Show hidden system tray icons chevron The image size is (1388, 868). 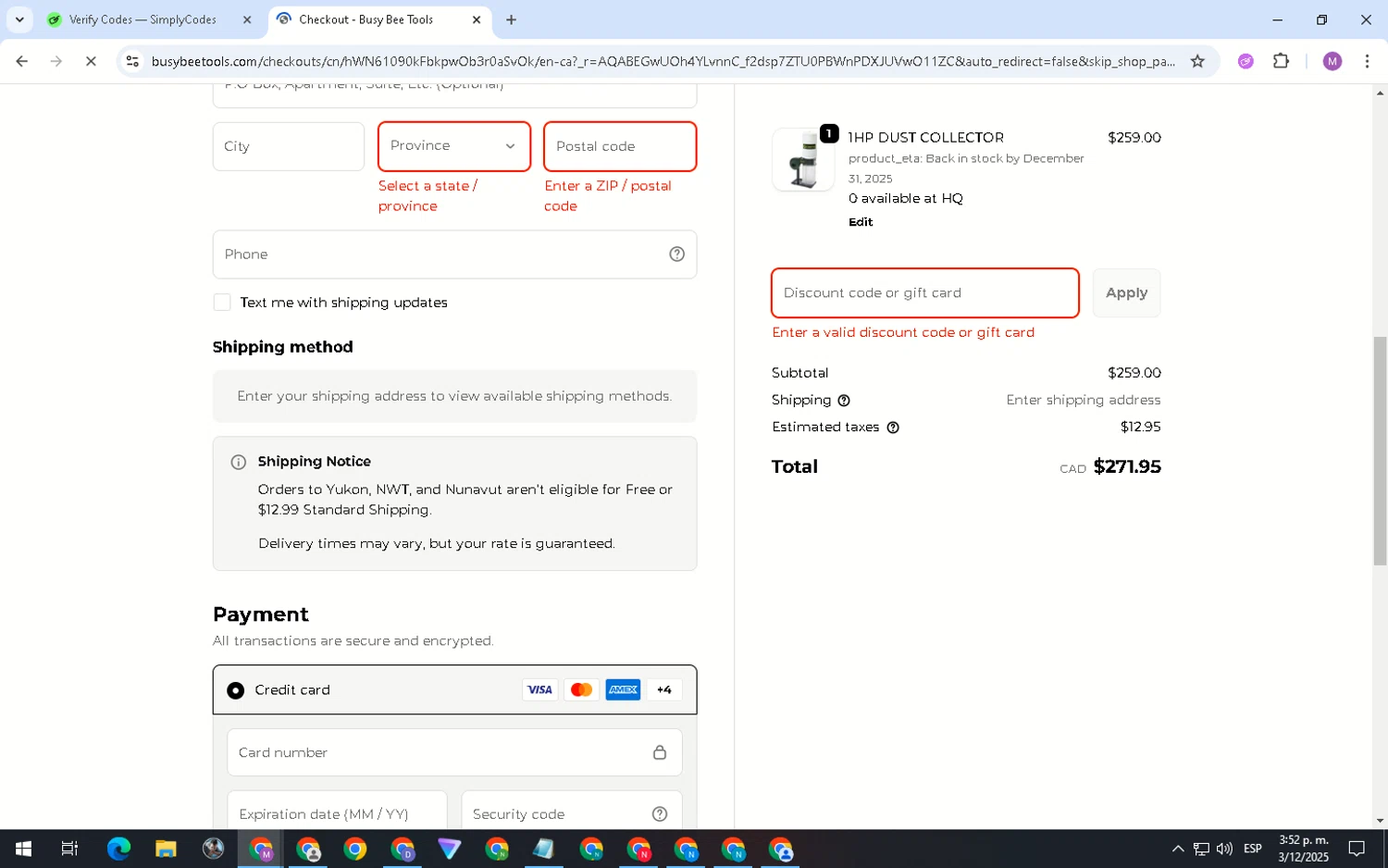(x=1177, y=849)
